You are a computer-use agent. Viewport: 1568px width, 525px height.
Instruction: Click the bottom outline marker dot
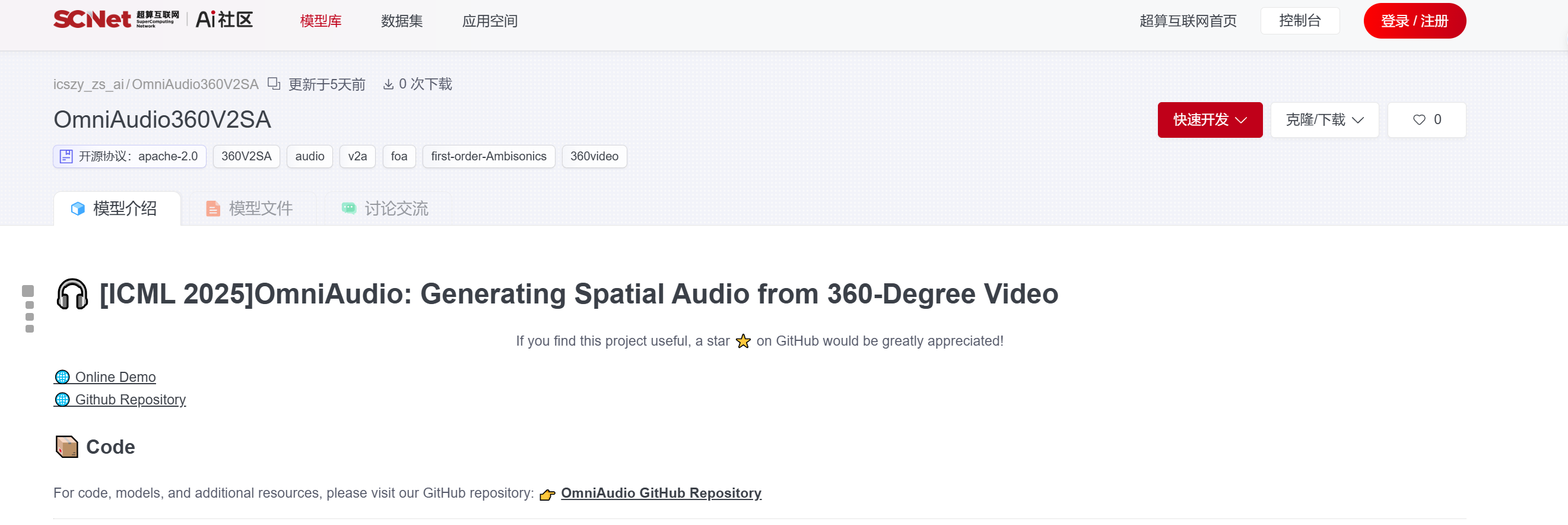click(x=29, y=329)
